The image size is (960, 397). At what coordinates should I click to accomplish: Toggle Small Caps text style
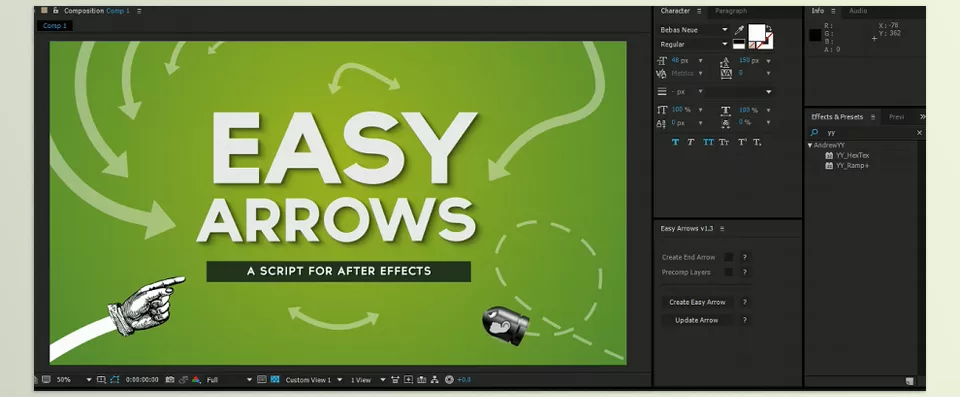click(x=724, y=142)
